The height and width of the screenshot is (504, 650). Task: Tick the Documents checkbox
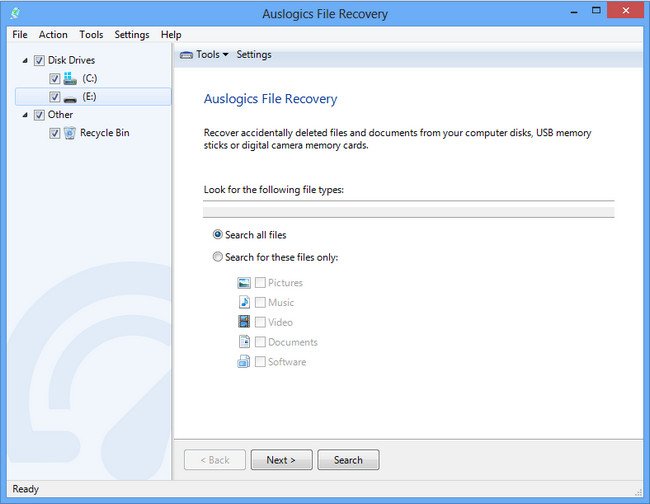(260, 342)
